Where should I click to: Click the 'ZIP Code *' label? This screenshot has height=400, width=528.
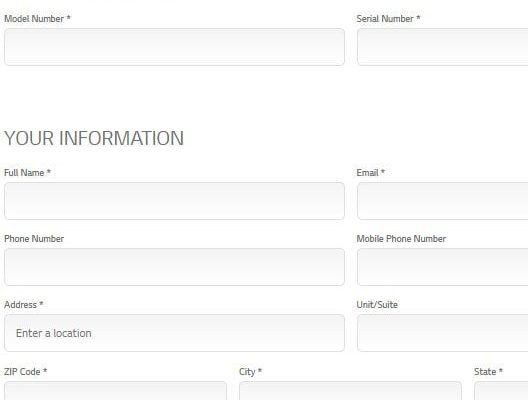[26, 372]
